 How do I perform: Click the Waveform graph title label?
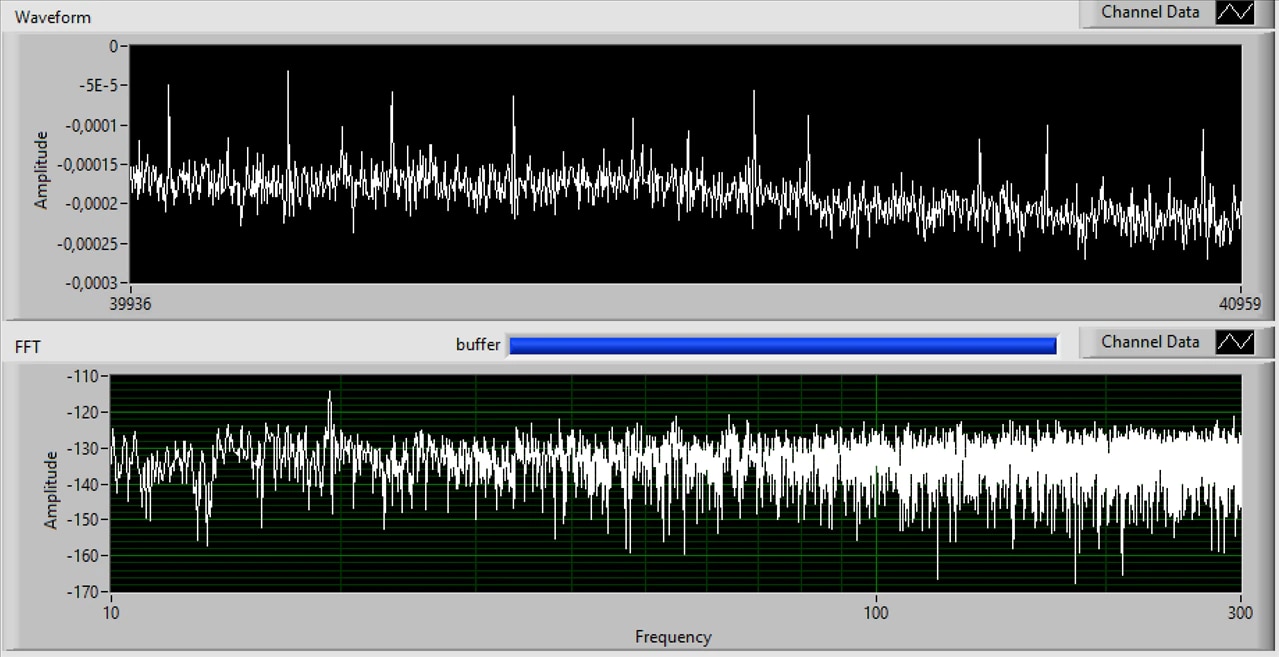[52, 17]
